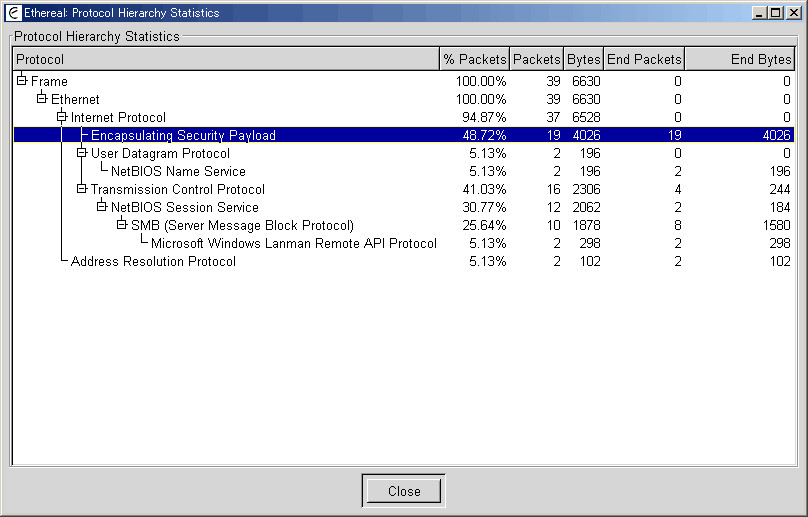Click the Bytes column header
808x517 pixels.
[x=583, y=59]
